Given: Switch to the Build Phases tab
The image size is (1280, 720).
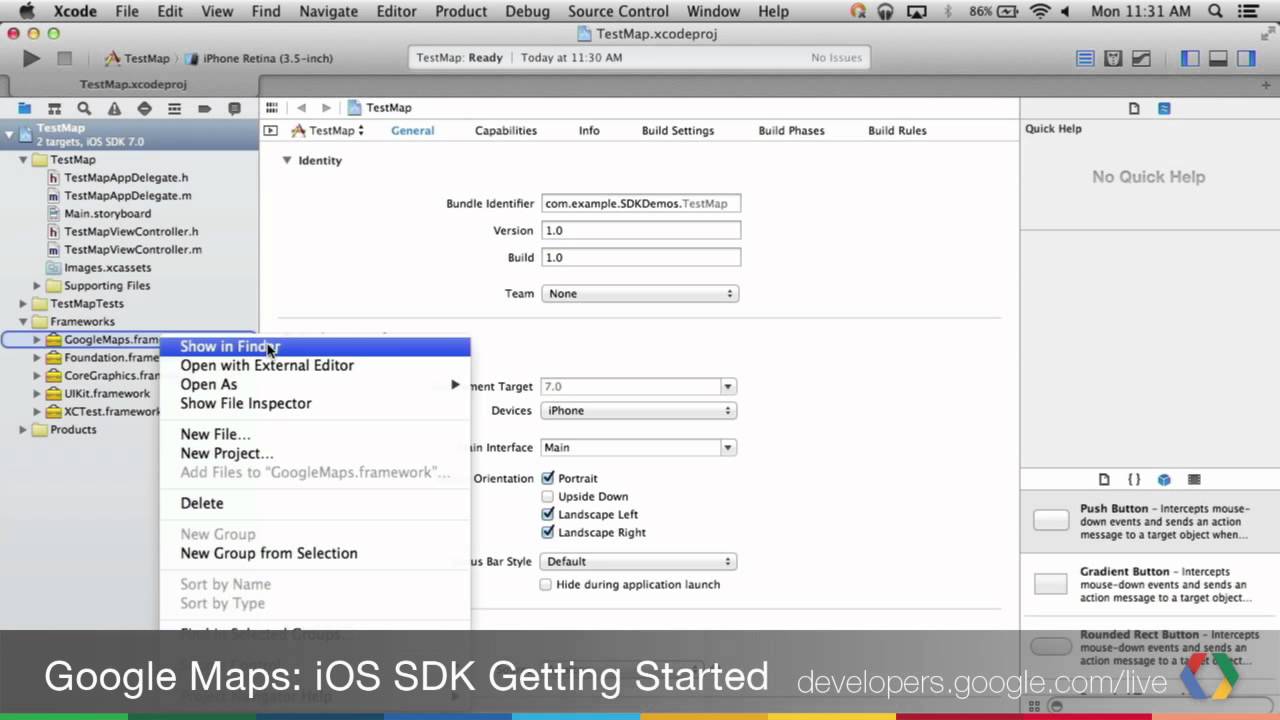Looking at the screenshot, I should [791, 130].
